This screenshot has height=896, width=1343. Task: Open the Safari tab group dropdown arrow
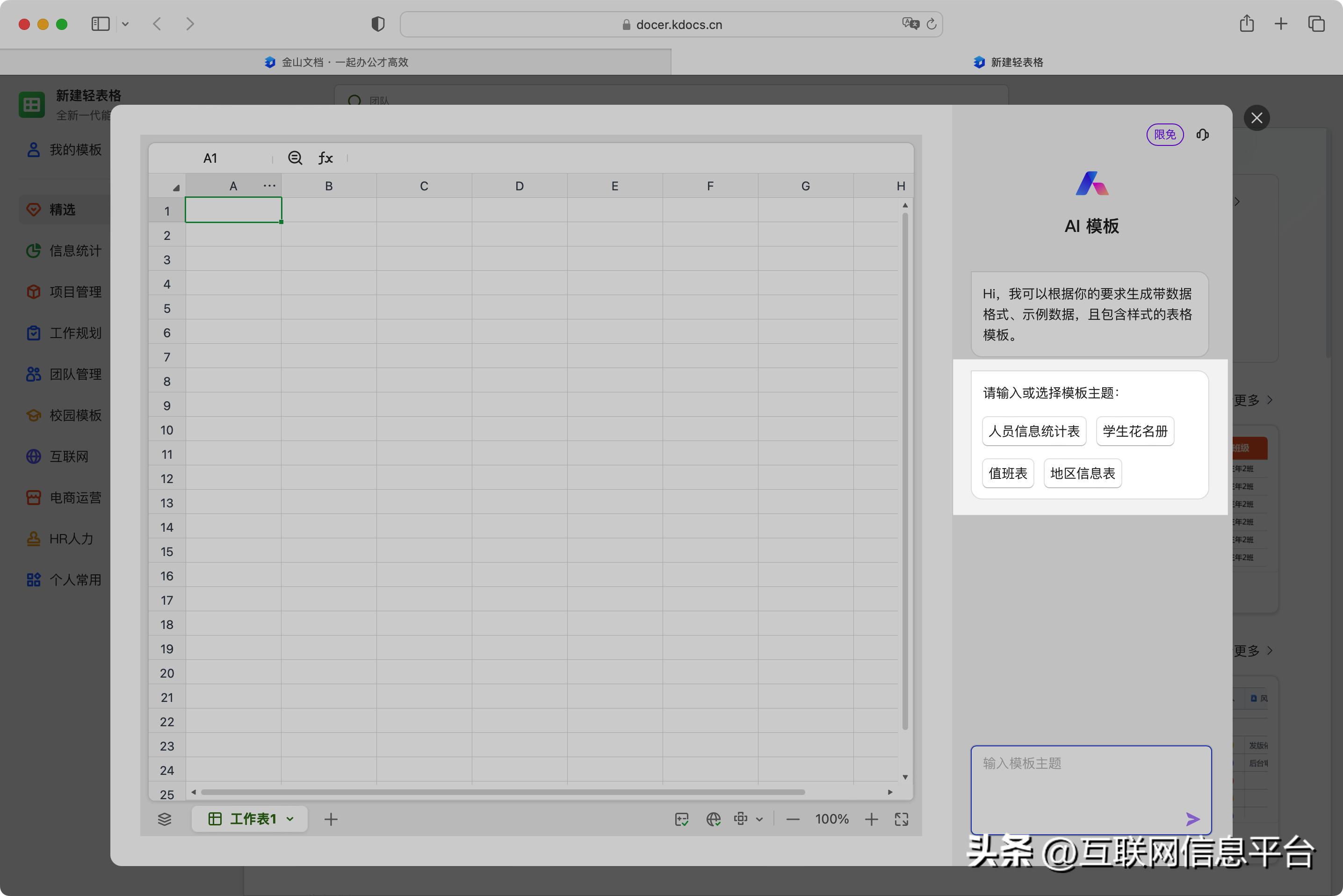(126, 24)
